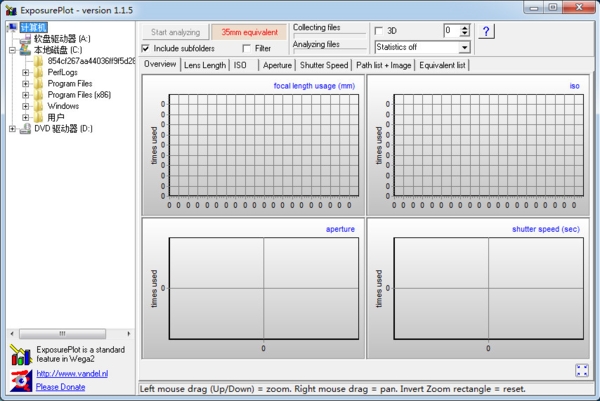Click the Program Files (x86) folder icon
The image size is (600, 401).
(39, 95)
